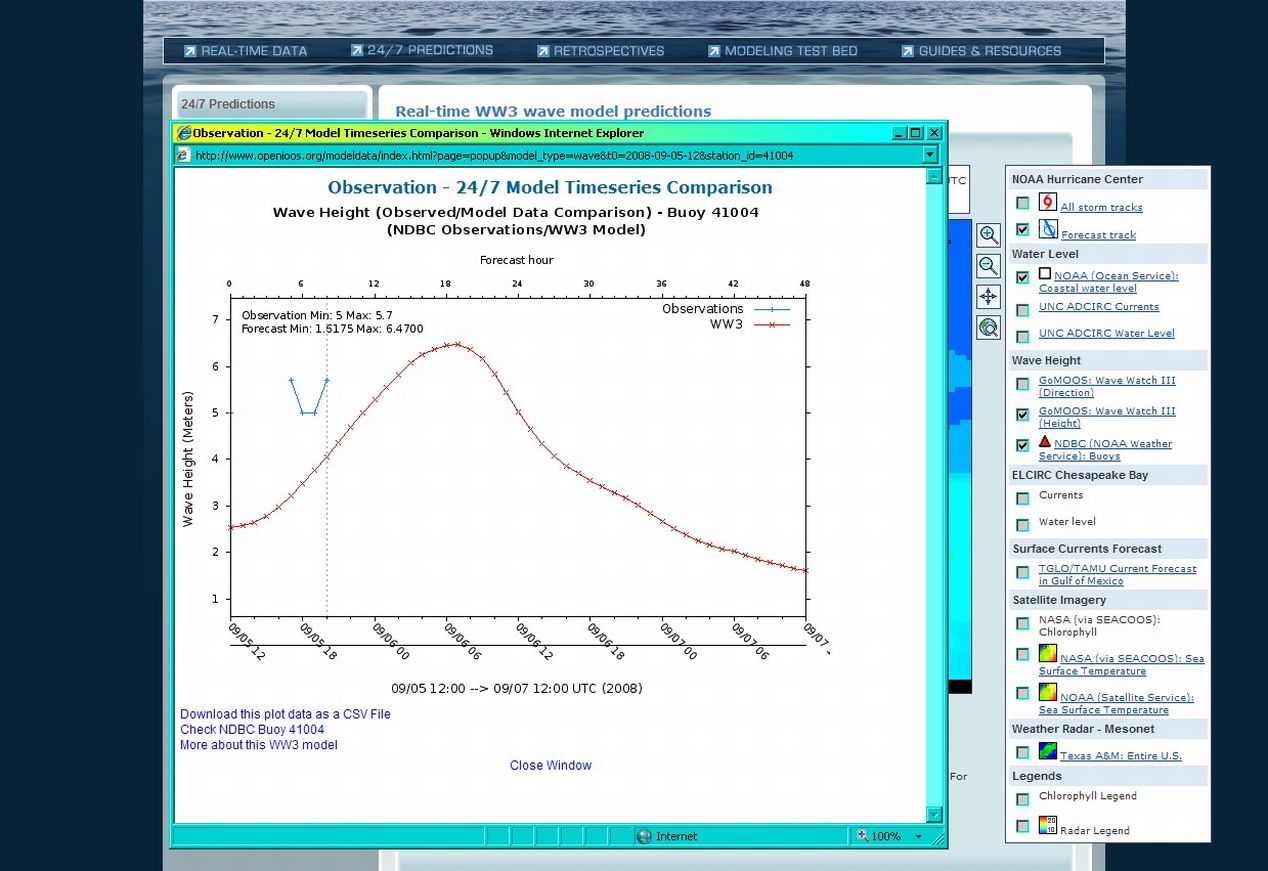Click the Radar Legend color scale icon
This screenshot has width=1268, height=871.
click(x=1047, y=826)
